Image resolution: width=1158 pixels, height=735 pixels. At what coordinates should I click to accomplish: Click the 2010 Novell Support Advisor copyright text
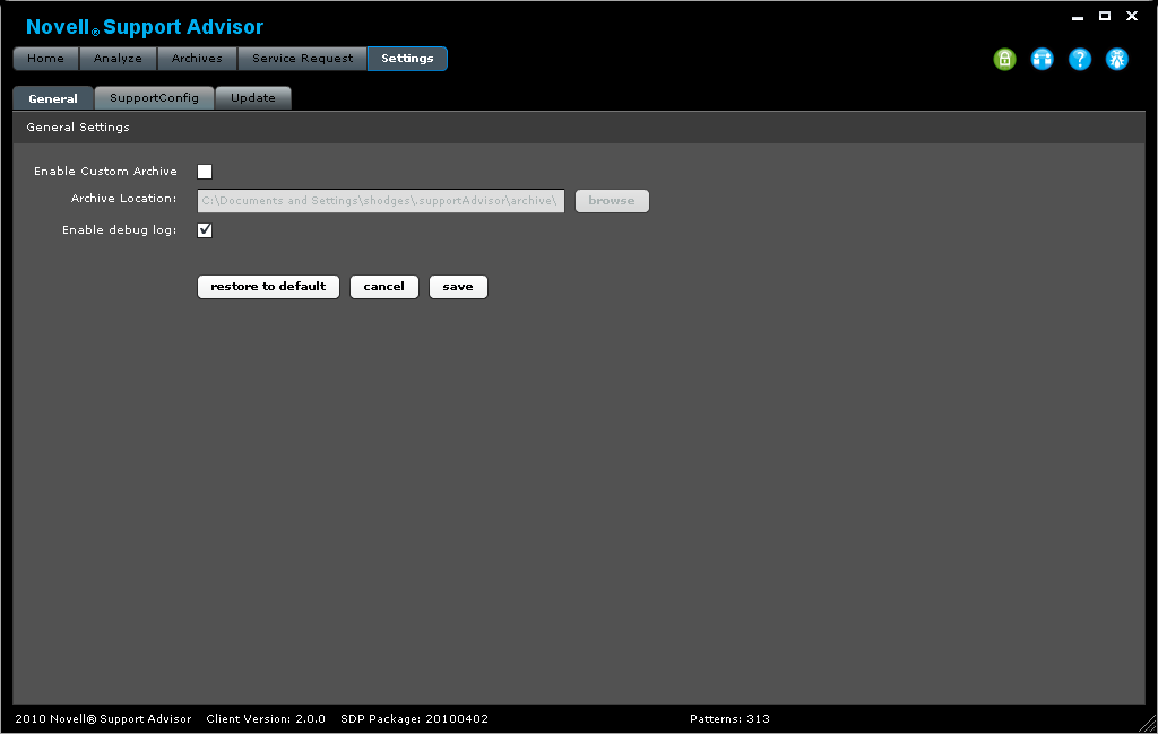(x=103, y=719)
